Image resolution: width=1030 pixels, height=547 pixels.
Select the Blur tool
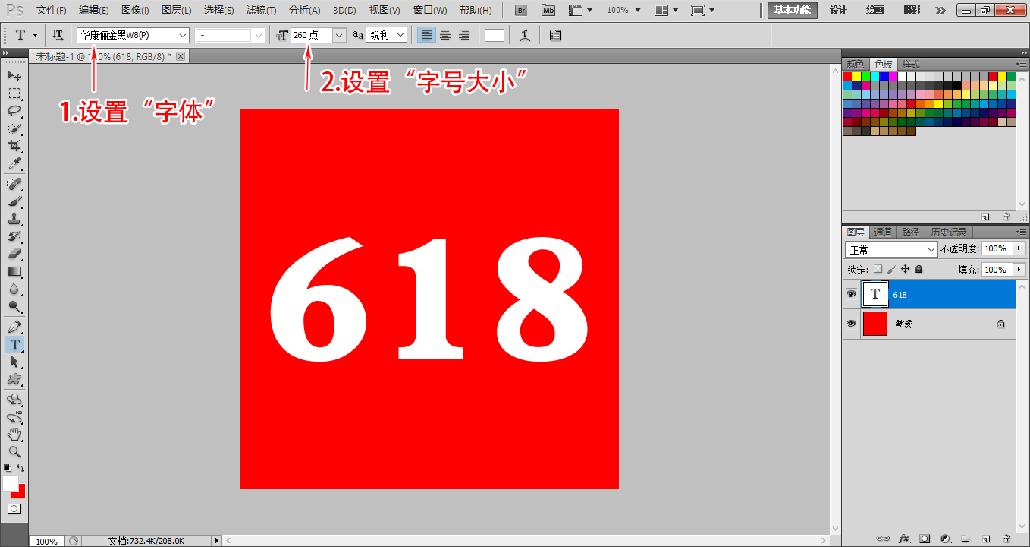(x=14, y=289)
